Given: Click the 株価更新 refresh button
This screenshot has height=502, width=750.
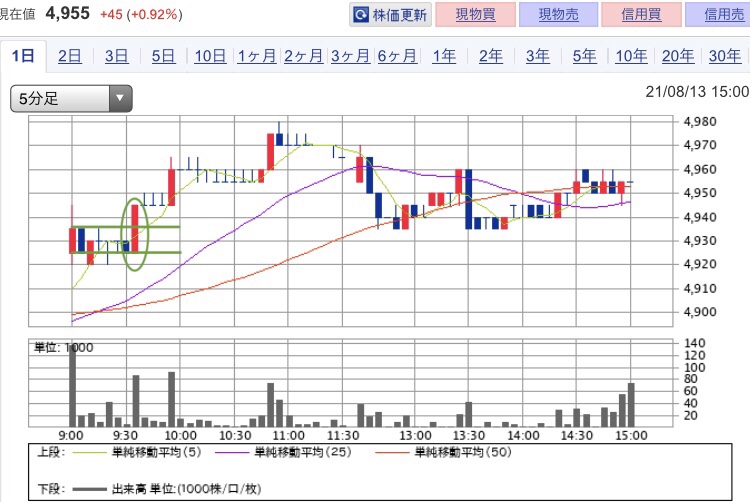Looking at the screenshot, I should pyautogui.click(x=390, y=15).
